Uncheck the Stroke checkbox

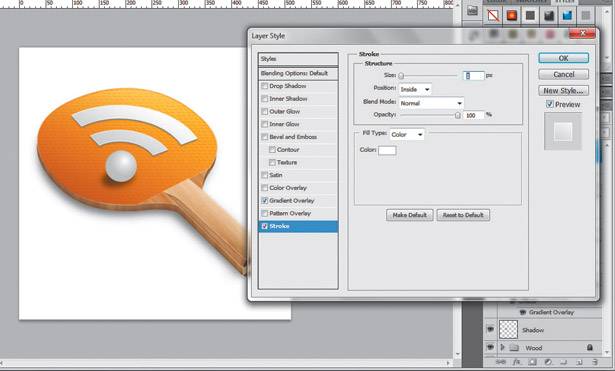pyautogui.click(x=265, y=226)
